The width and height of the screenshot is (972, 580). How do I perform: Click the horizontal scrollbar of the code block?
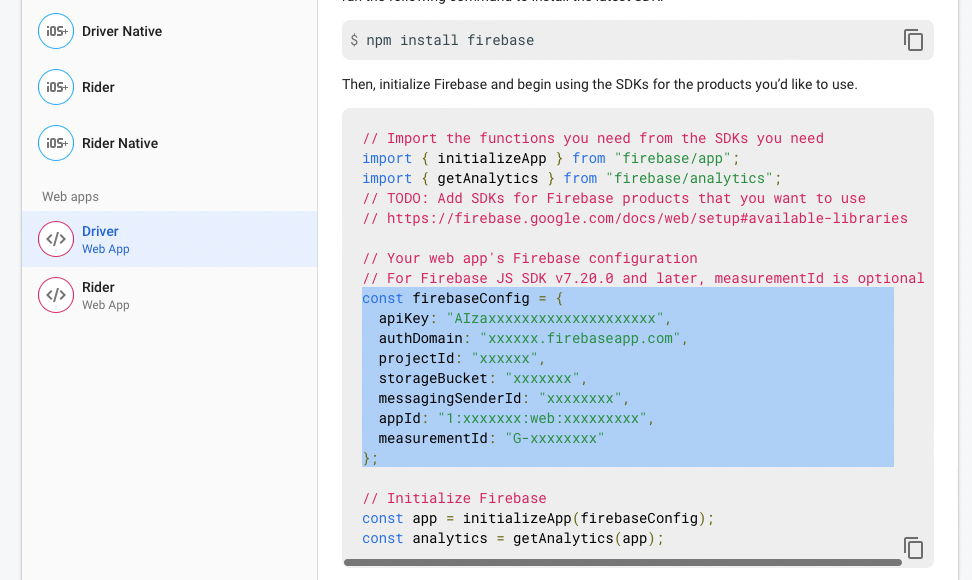622,563
